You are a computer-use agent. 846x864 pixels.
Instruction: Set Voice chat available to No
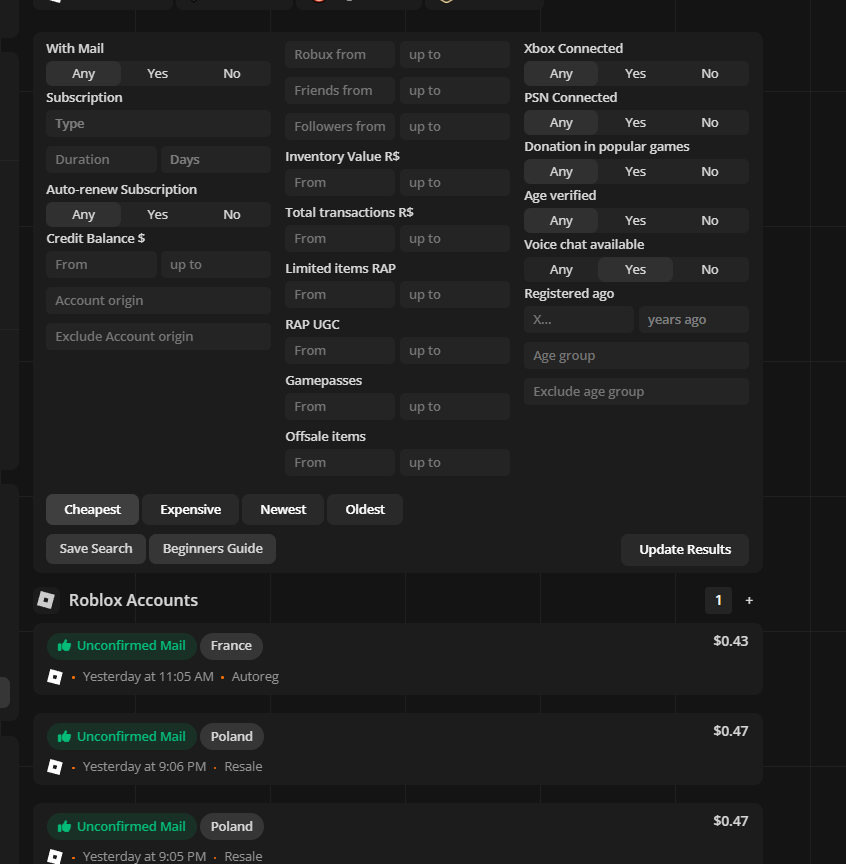pyautogui.click(x=710, y=269)
